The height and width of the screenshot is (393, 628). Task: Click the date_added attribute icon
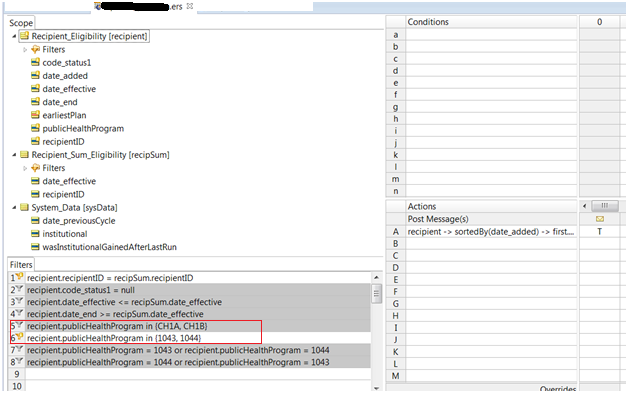(35, 76)
